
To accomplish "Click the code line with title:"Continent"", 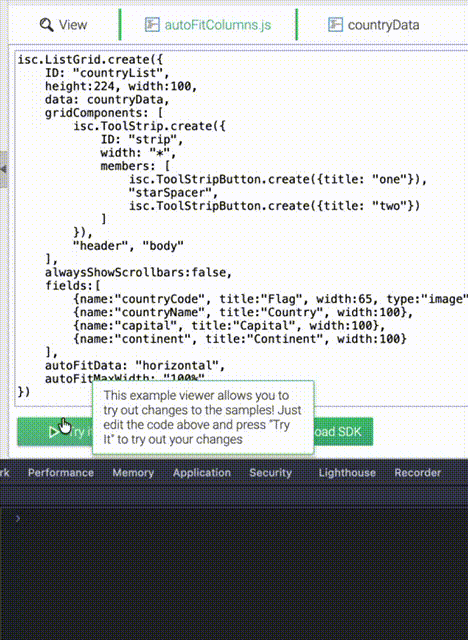I will (240, 339).
